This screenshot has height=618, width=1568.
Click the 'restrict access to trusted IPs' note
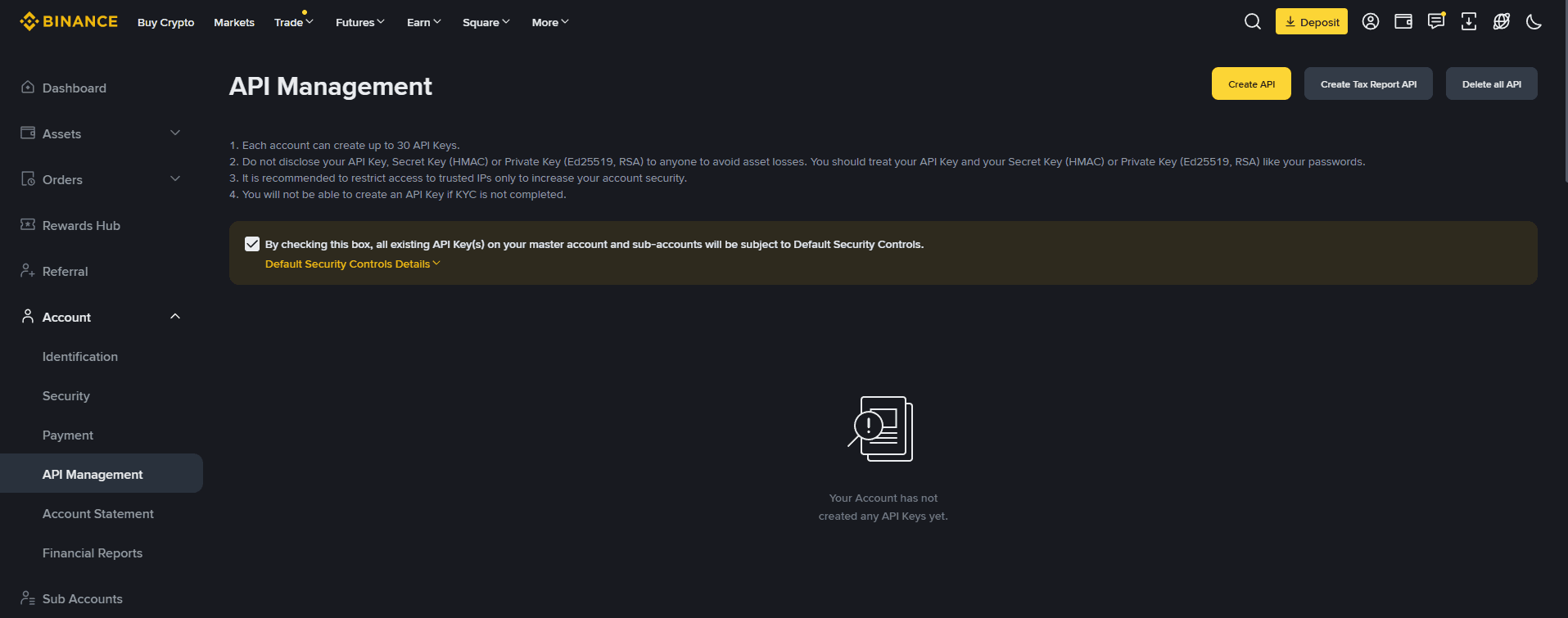click(x=459, y=178)
